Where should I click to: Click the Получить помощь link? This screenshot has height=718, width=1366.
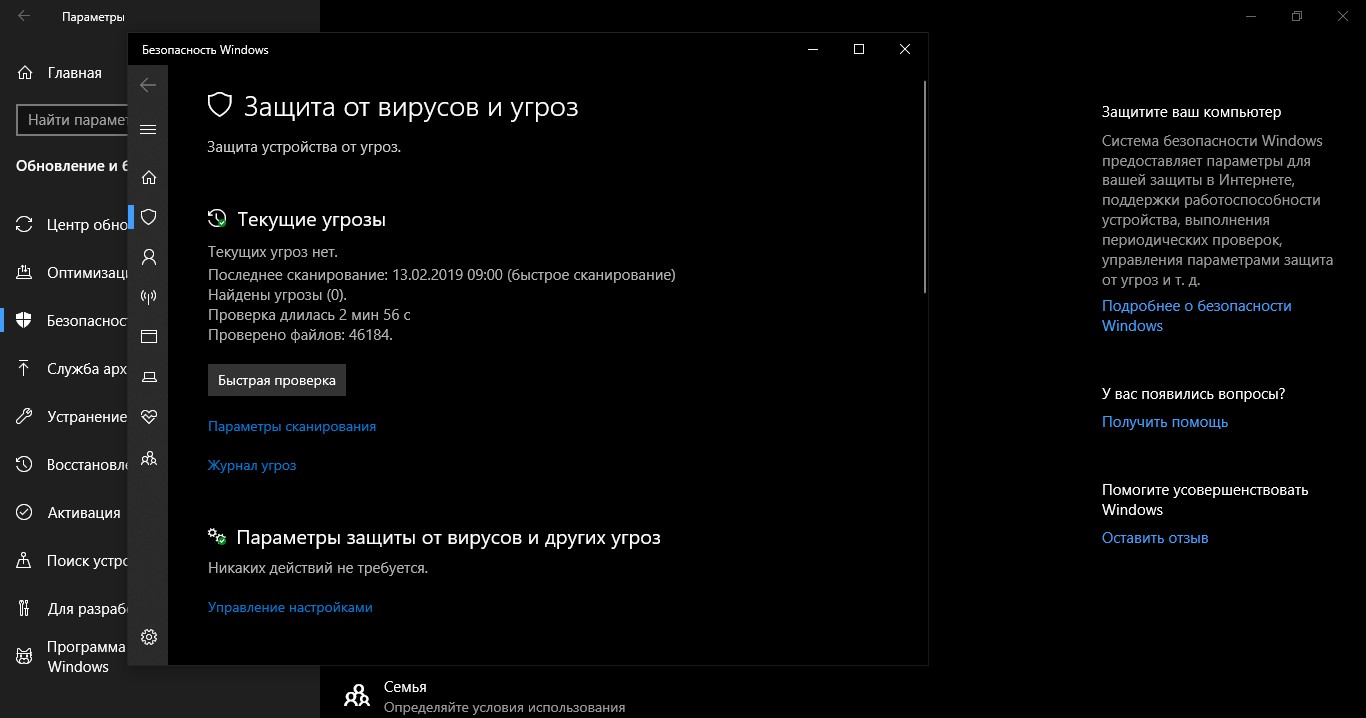pos(1165,422)
